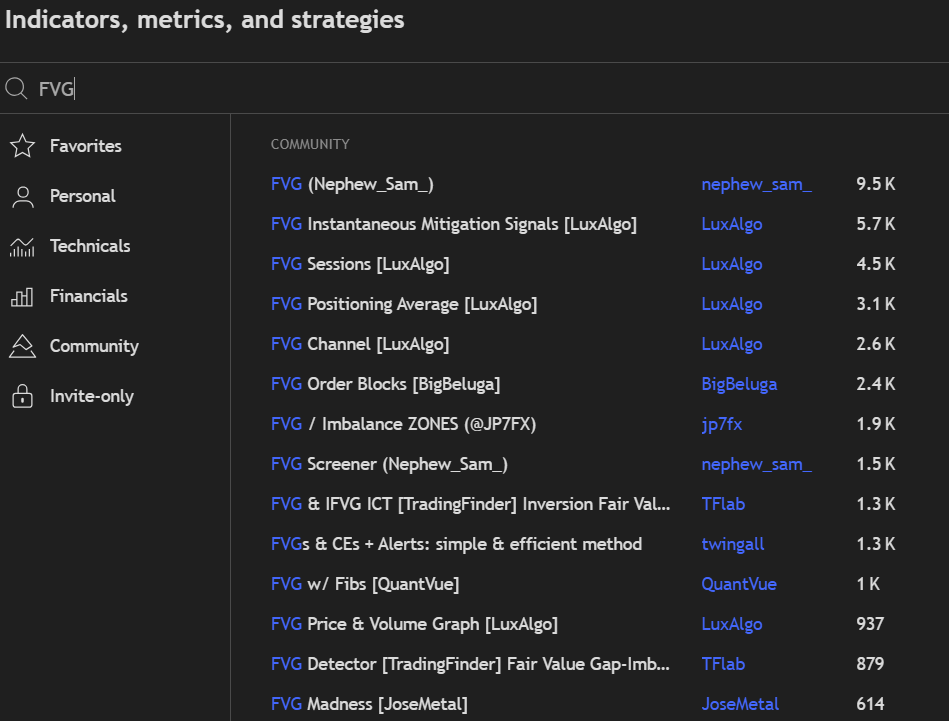Viewport: 949px width, 721px height.
Task: Visit twingall author profile
Action: coord(733,544)
